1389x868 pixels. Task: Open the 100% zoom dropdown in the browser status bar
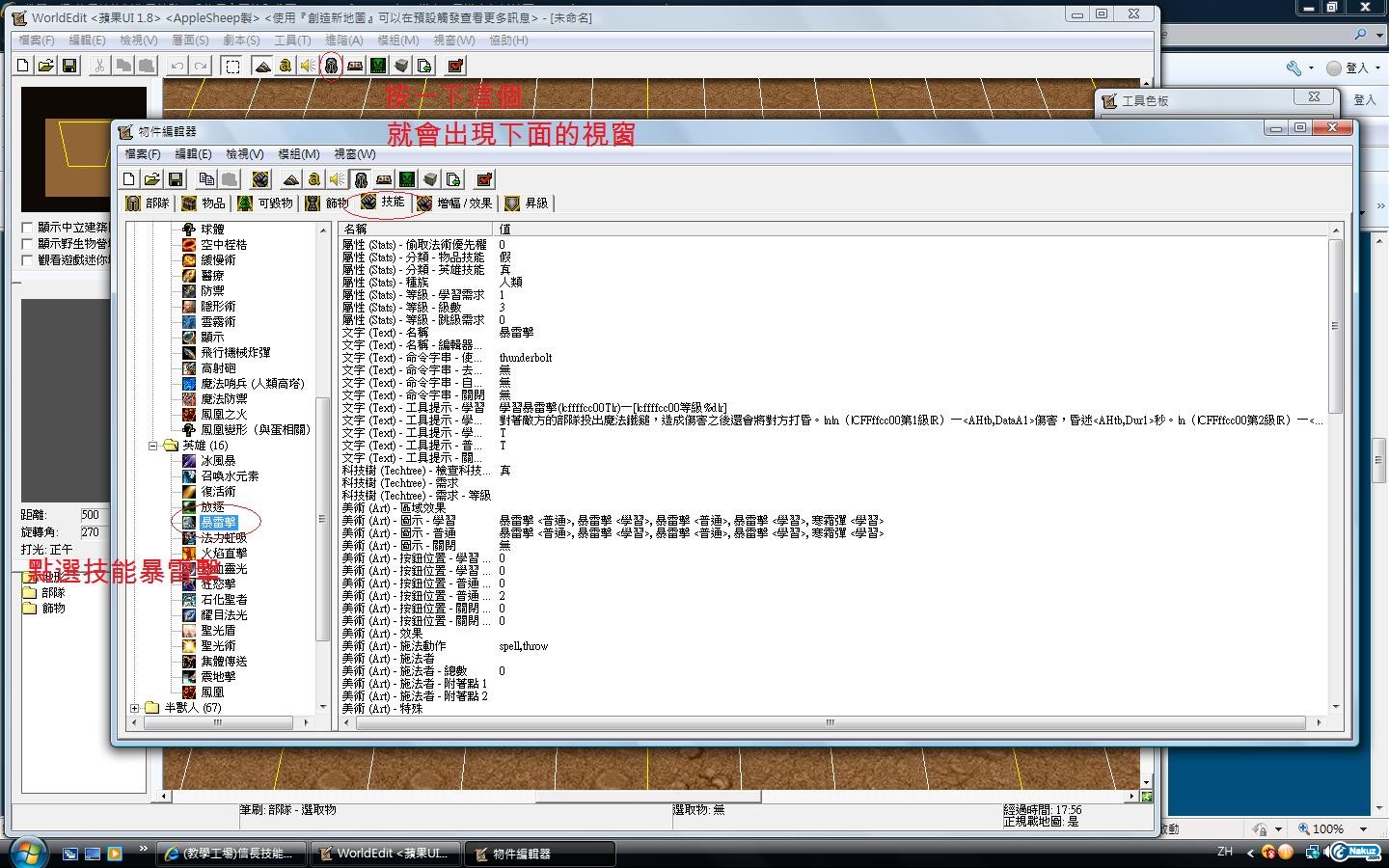tap(1363, 828)
